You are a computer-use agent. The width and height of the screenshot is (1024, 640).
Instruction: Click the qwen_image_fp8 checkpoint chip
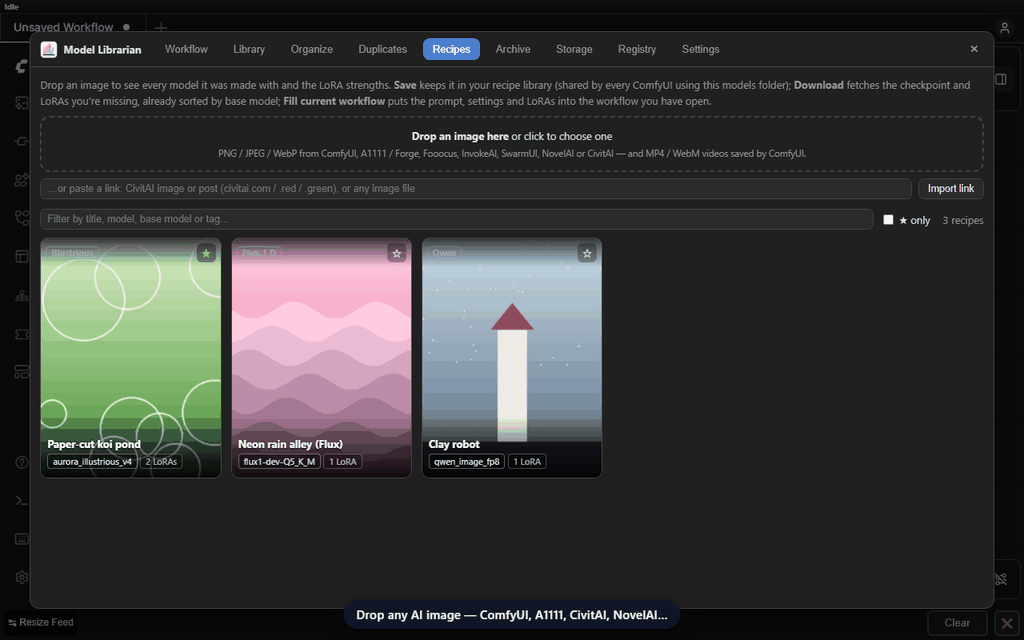pos(466,462)
